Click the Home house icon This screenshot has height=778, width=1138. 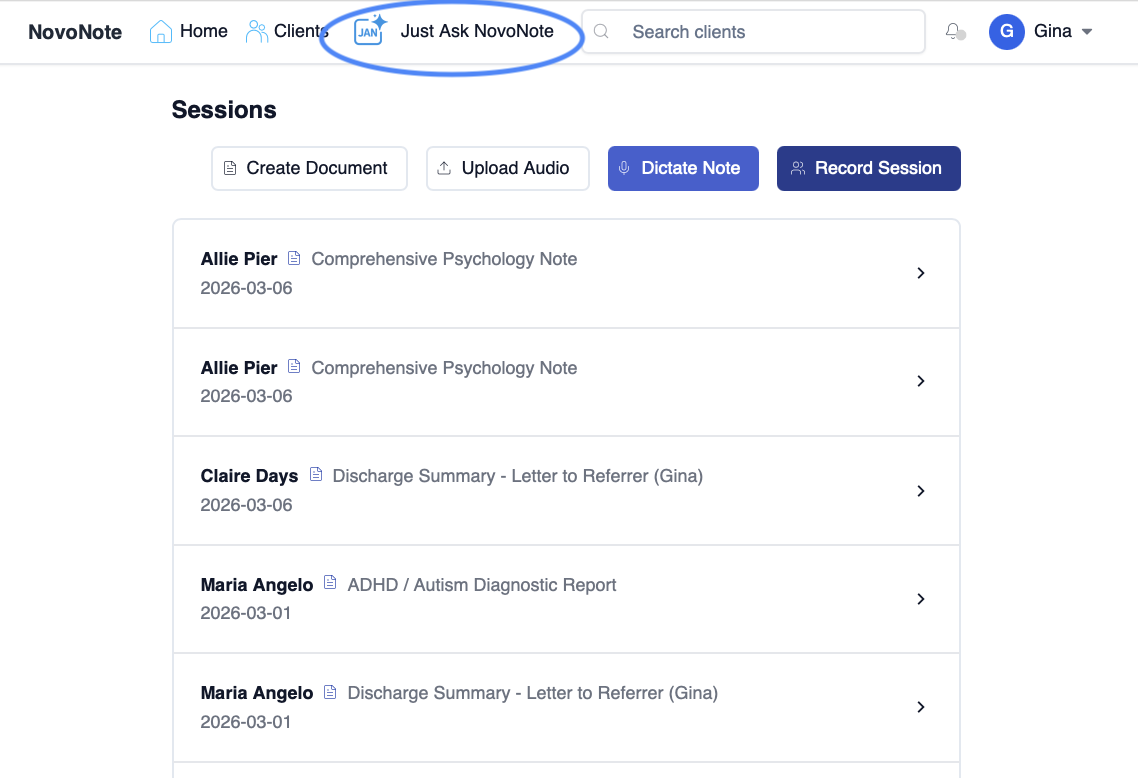(x=160, y=32)
